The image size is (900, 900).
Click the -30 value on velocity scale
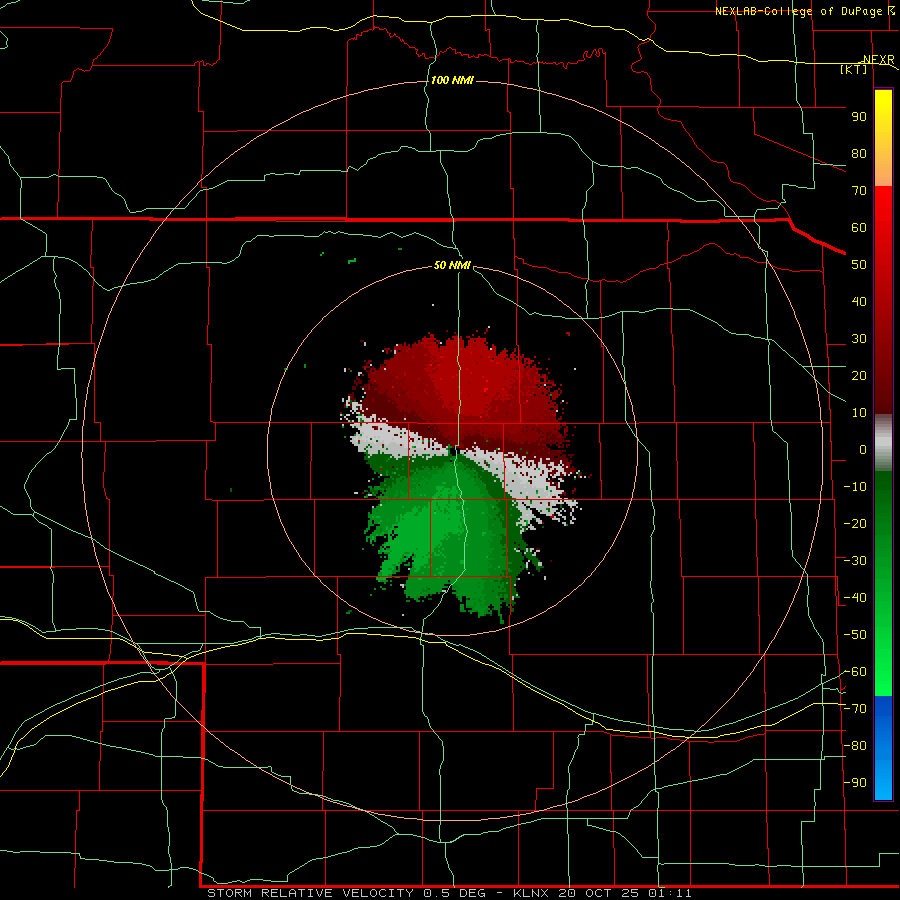[855, 561]
